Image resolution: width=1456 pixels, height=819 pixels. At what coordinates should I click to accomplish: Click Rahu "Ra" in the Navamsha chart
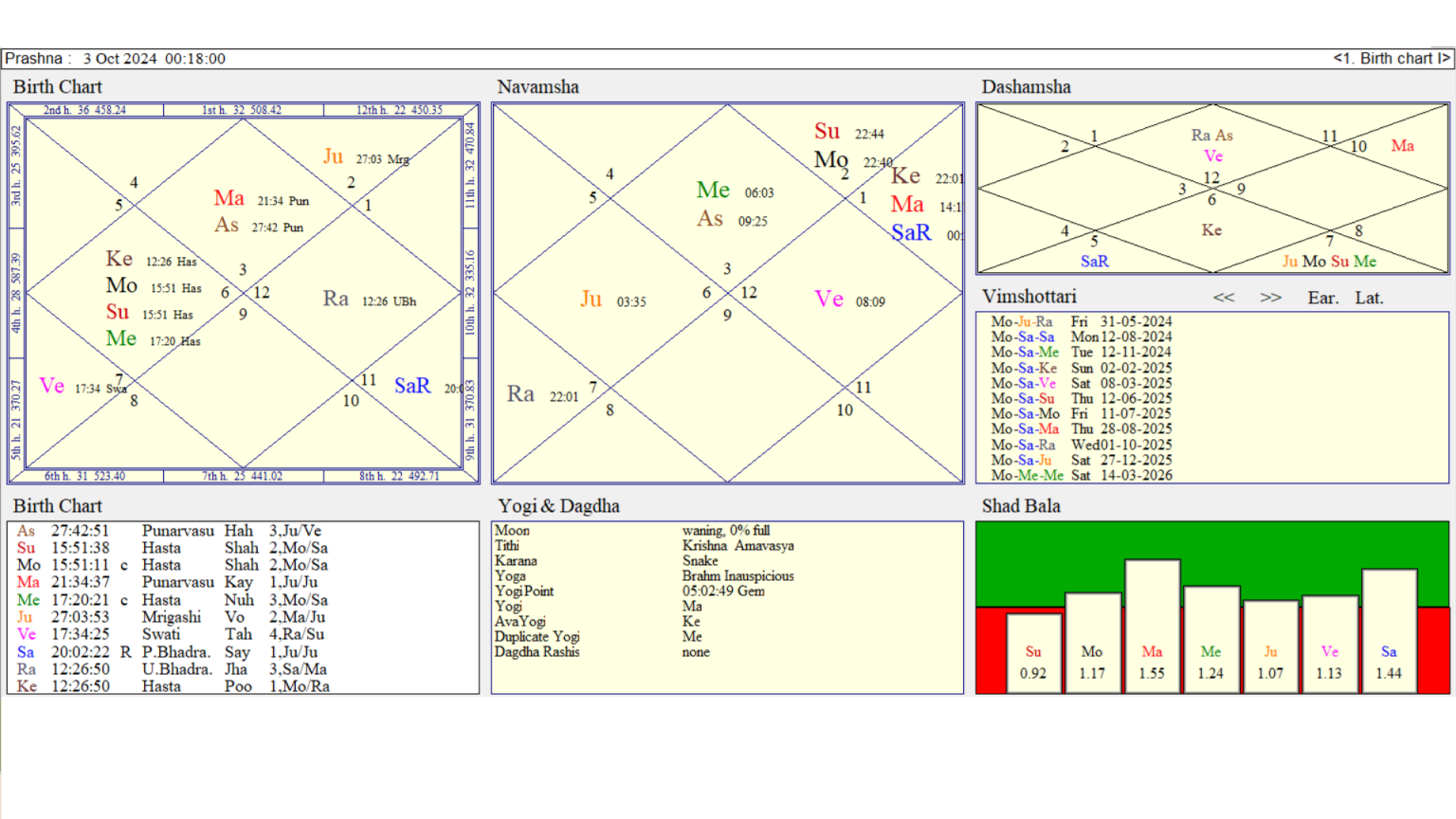[x=520, y=393]
